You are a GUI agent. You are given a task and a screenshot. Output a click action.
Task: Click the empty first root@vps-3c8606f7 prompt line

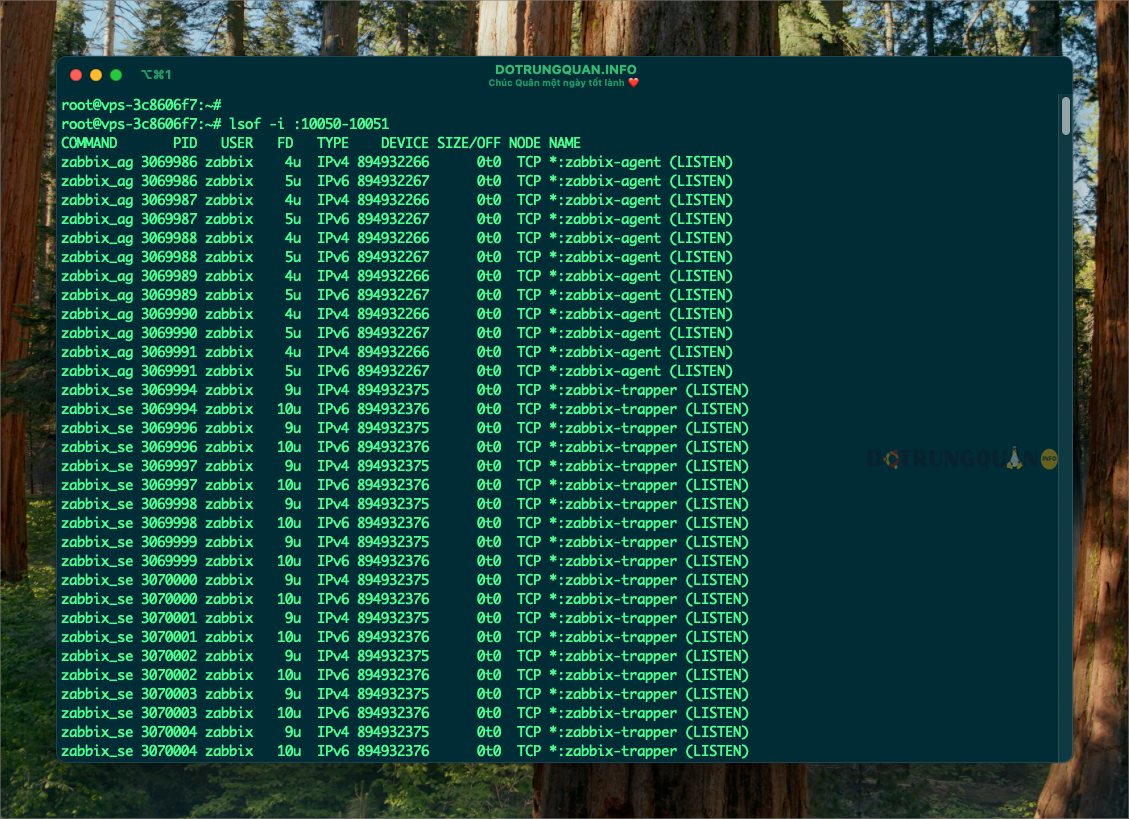141,105
